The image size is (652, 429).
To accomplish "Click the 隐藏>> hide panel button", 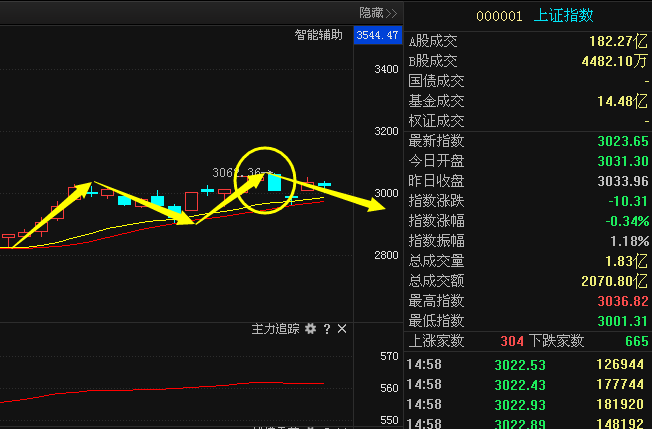I will (x=378, y=12).
